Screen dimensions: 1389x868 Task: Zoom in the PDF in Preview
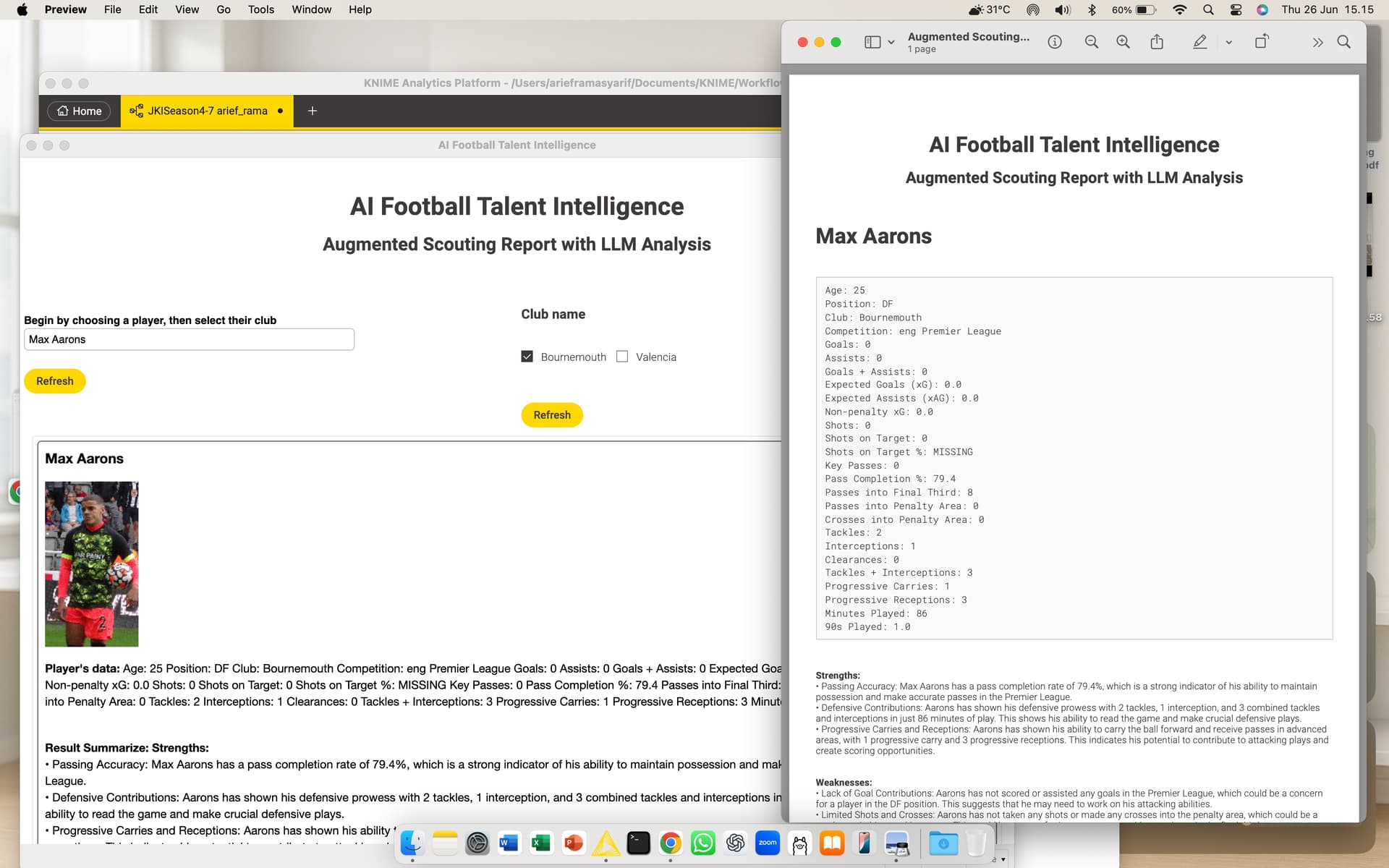[1123, 42]
